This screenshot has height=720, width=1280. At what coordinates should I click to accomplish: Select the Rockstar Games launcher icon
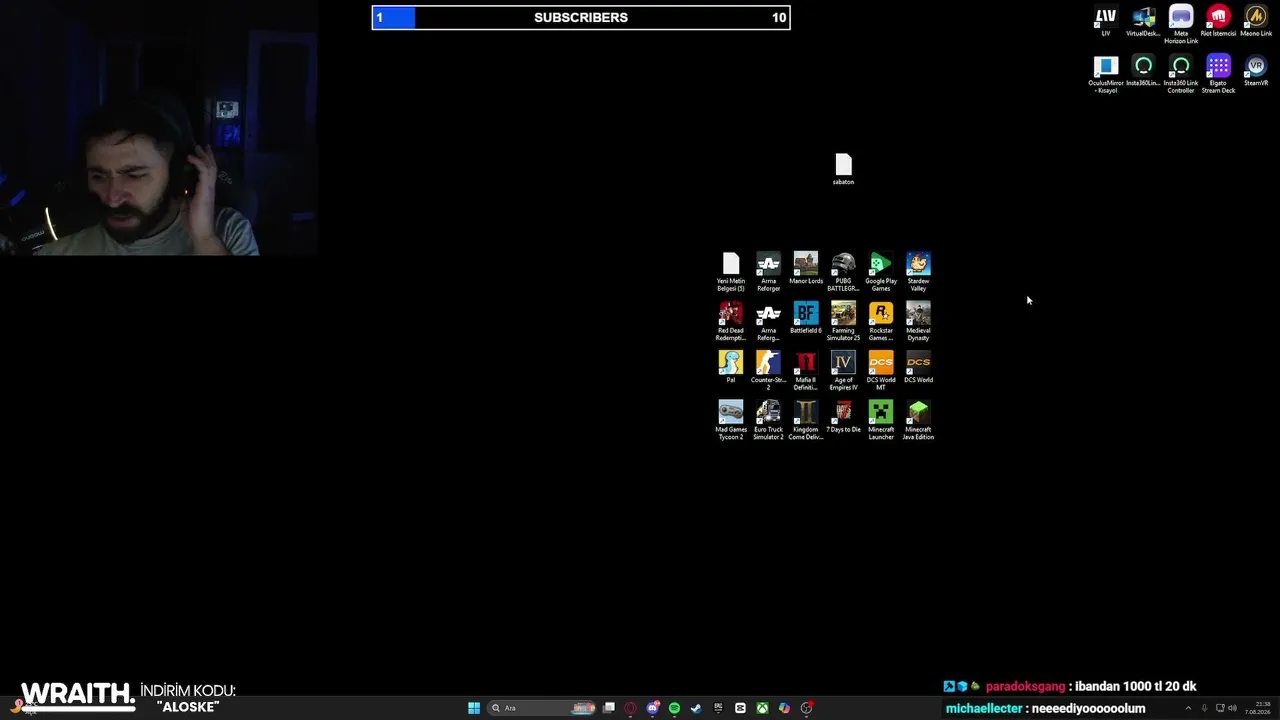pos(881,322)
